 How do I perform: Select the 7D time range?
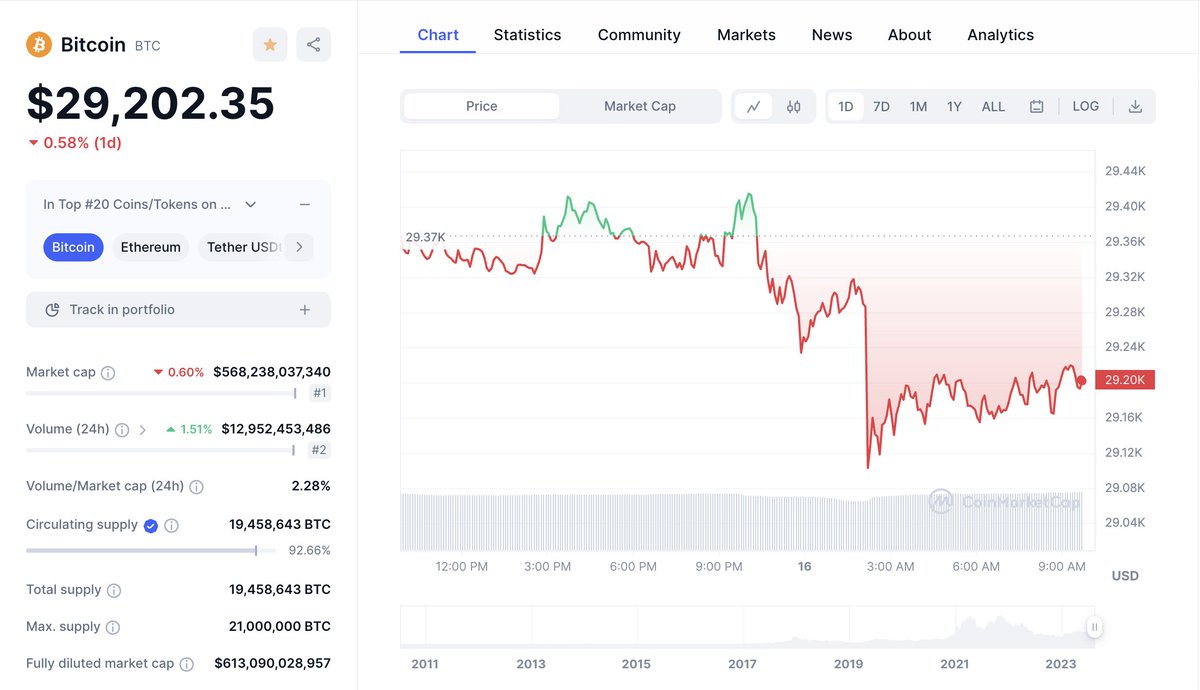coord(881,106)
